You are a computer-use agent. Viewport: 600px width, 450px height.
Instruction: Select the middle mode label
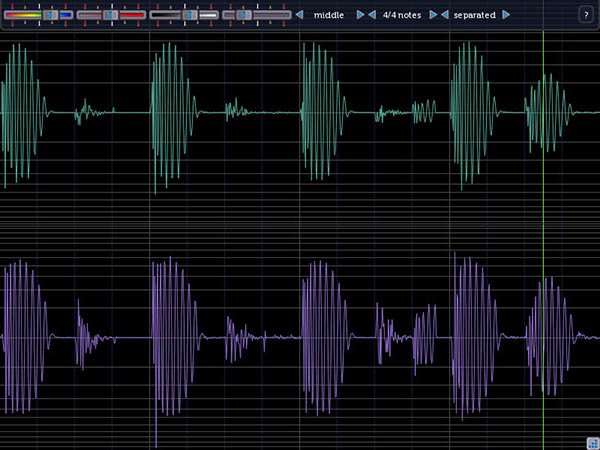pos(329,15)
